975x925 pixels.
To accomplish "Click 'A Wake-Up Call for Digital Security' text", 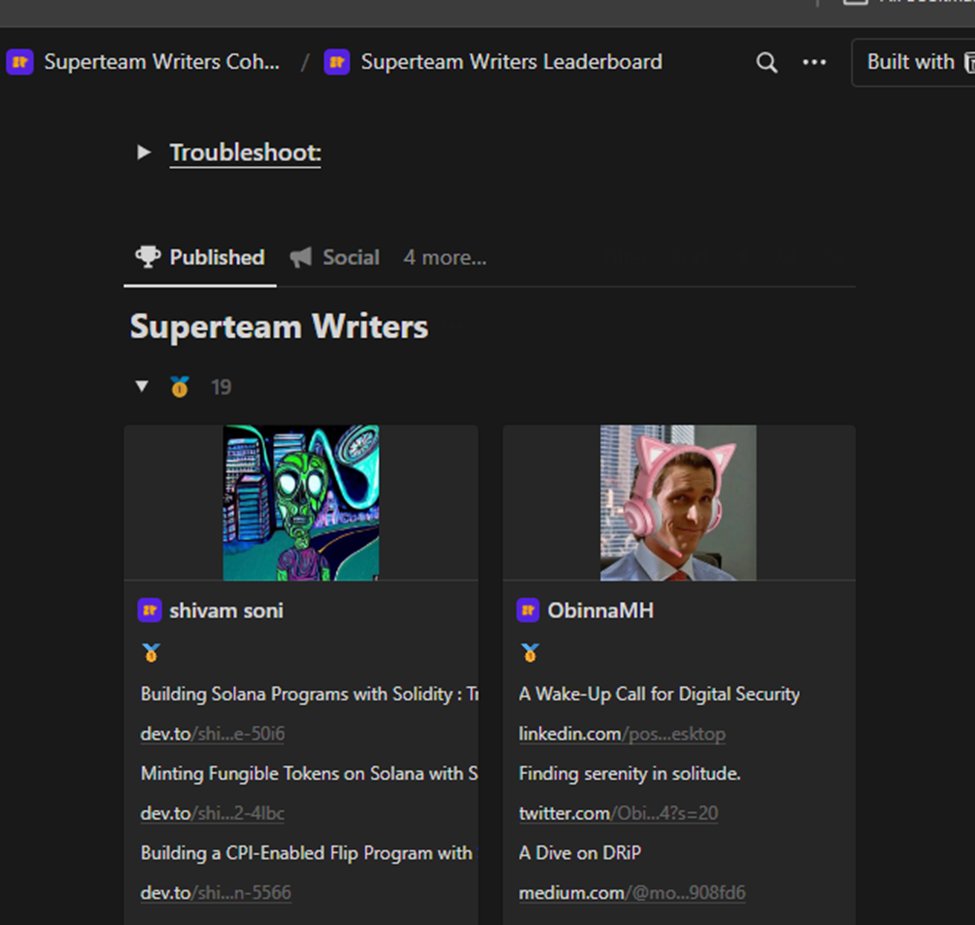I will point(659,694).
